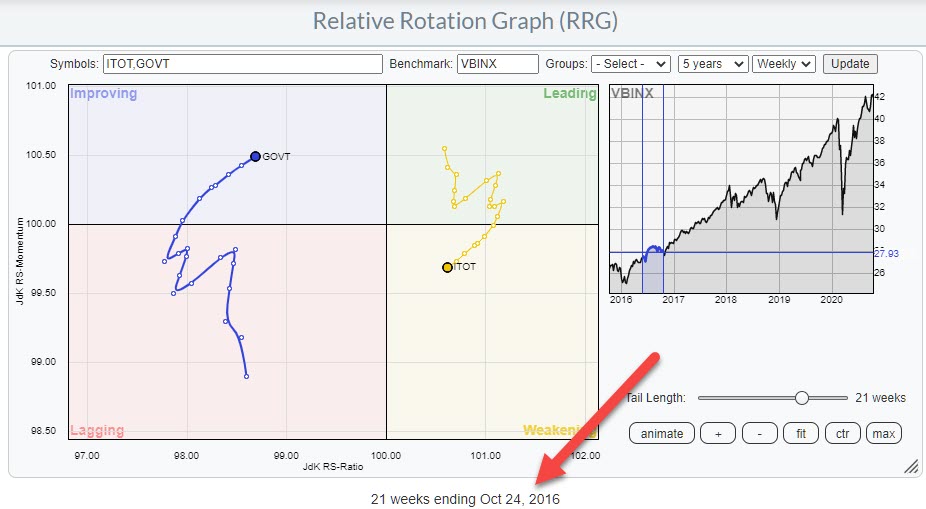Viewport: 926px width, 509px height.
Task: Click the 2018 label on the price chart
Action: tap(725, 298)
